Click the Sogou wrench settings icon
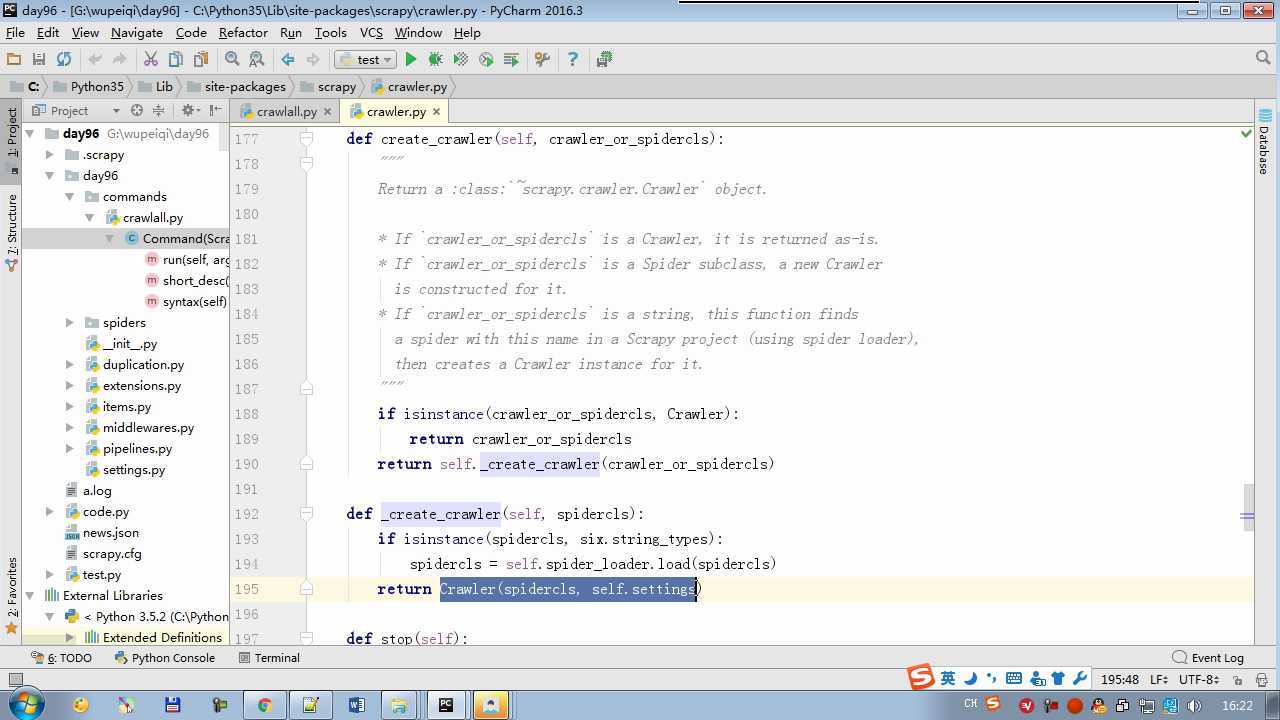1280x720 pixels. pos(1080,678)
